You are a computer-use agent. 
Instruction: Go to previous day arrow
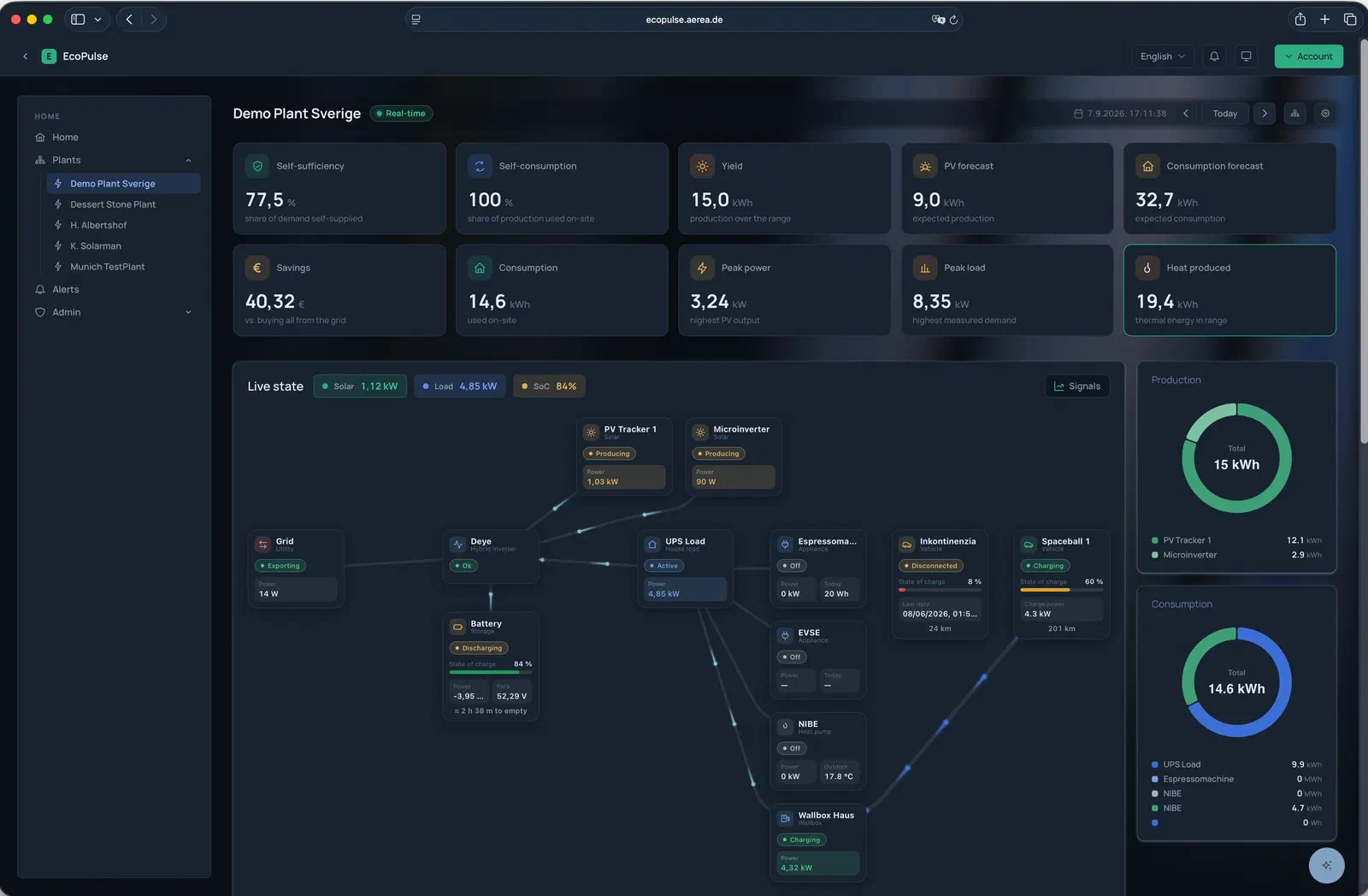click(x=1186, y=114)
